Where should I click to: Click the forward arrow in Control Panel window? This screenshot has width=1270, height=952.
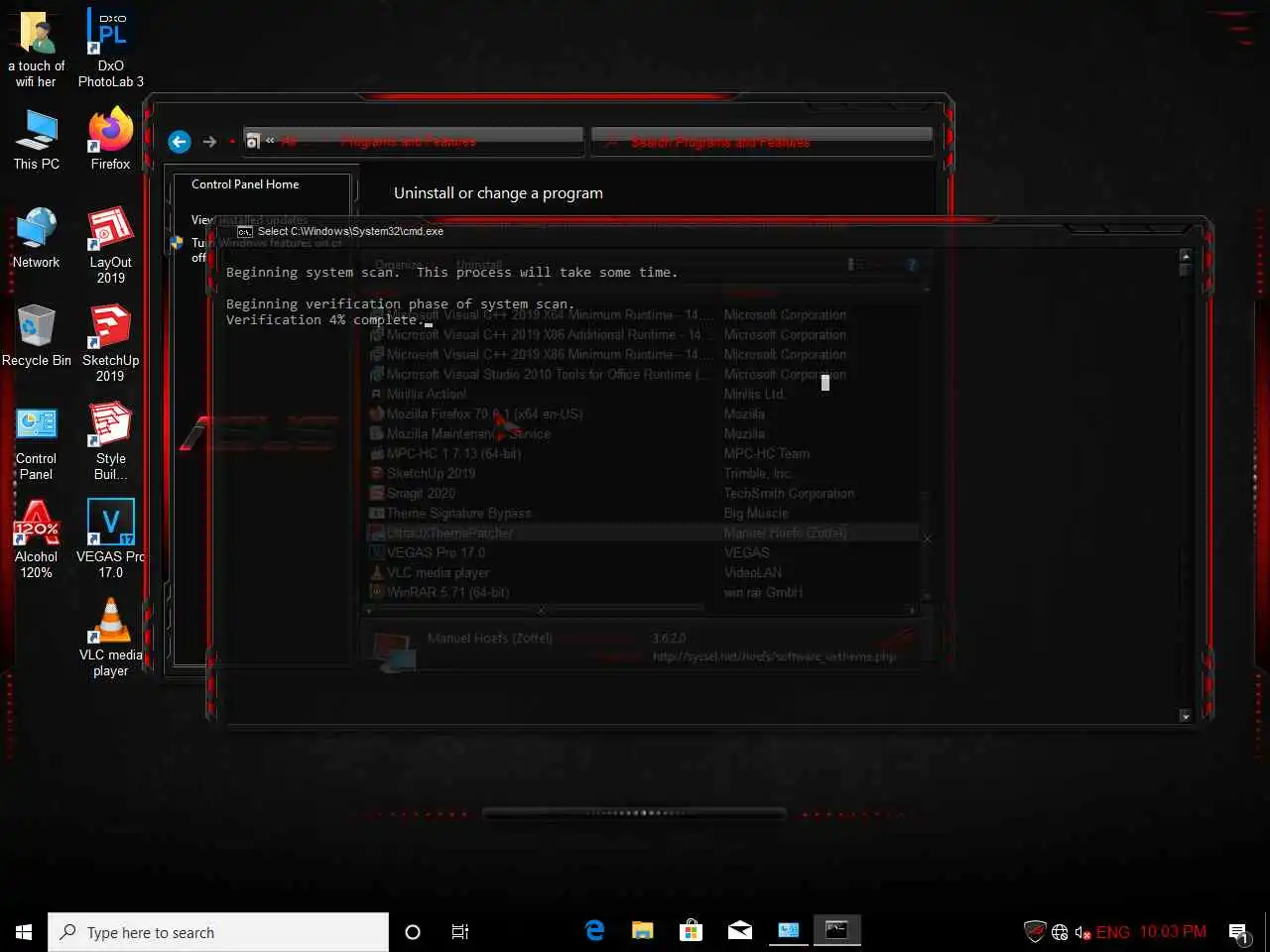(x=209, y=142)
